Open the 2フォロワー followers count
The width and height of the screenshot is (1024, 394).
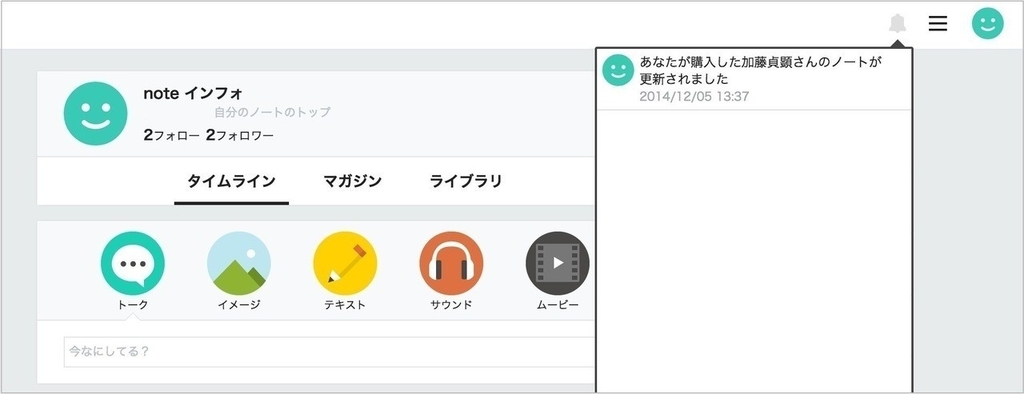click(240, 135)
